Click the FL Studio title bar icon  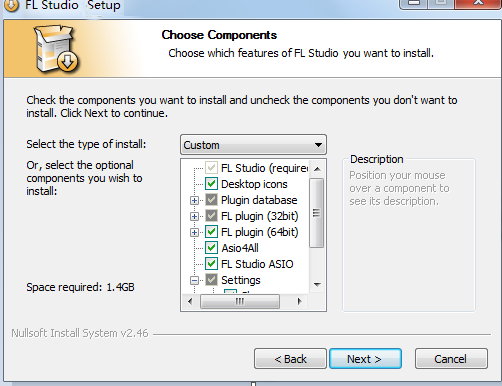point(11,5)
